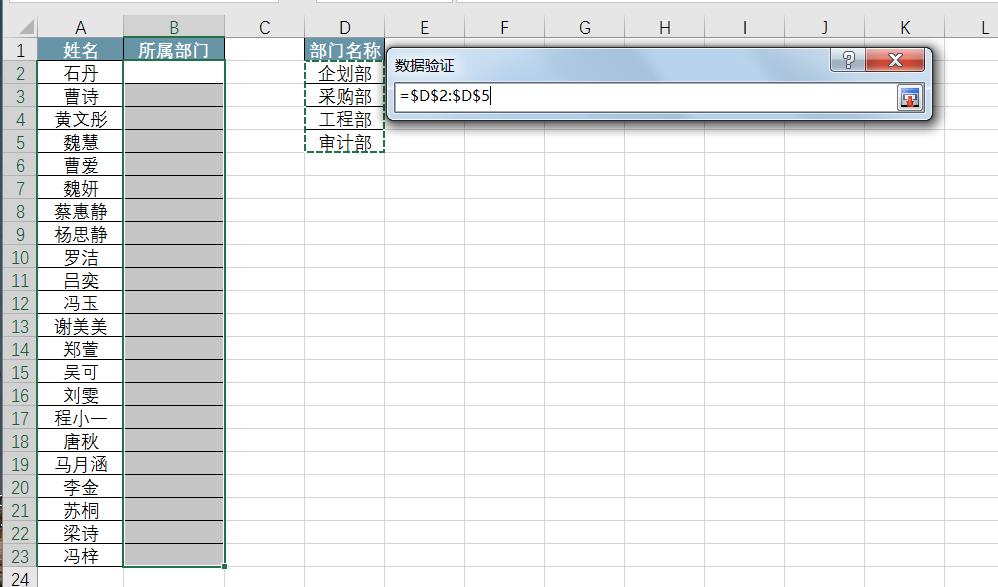Viewport: 998px width, 587px height.
Task: Click the empty department cell beside 石丹
Action: click(x=174, y=73)
